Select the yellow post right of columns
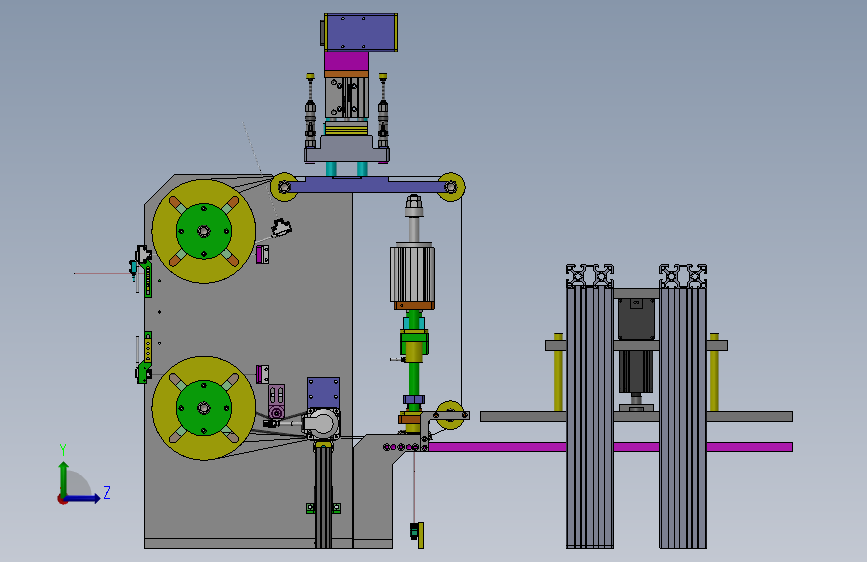The height and width of the screenshot is (562, 867). [714, 372]
